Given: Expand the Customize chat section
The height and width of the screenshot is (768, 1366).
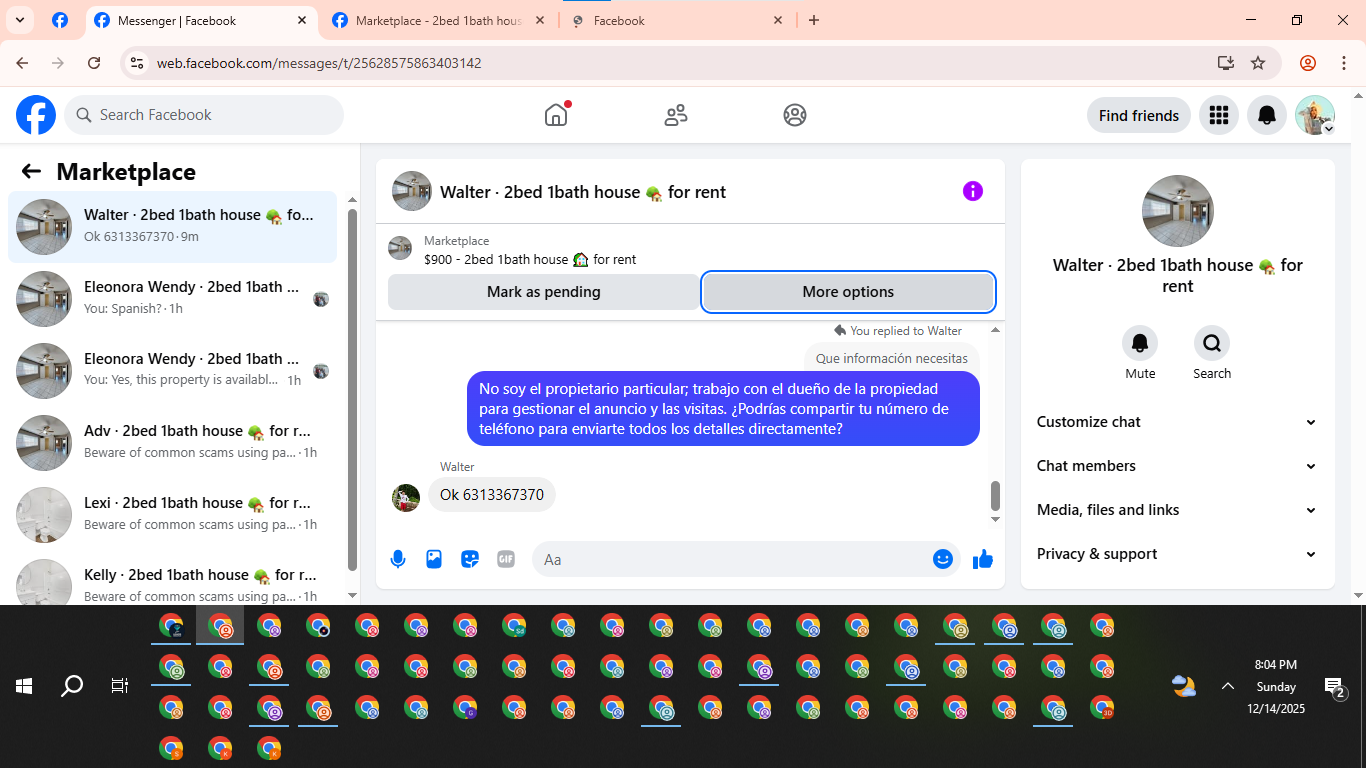Looking at the screenshot, I should pyautogui.click(x=1178, y=422).
